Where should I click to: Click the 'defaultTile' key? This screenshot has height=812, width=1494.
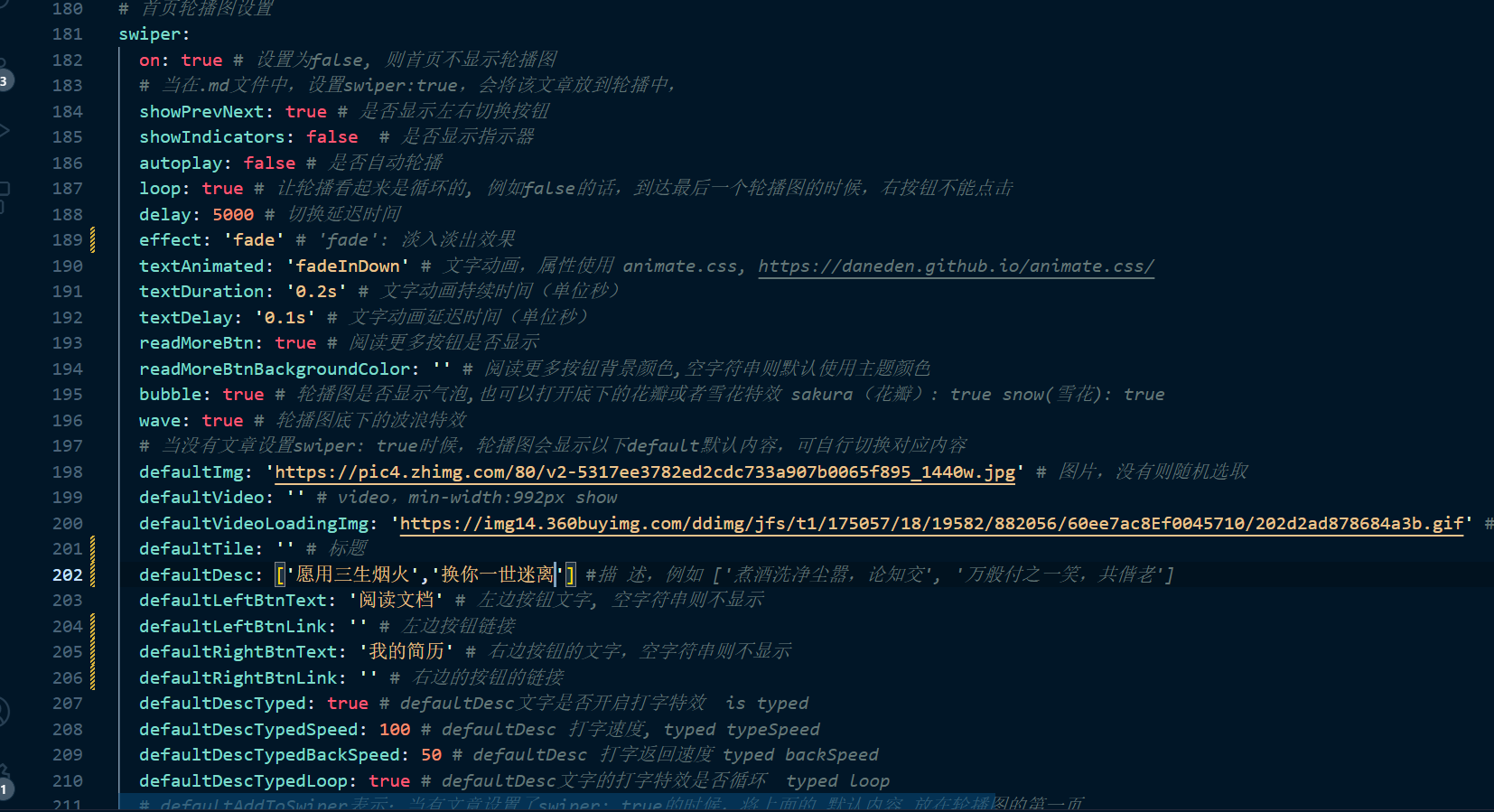[196, 549]
